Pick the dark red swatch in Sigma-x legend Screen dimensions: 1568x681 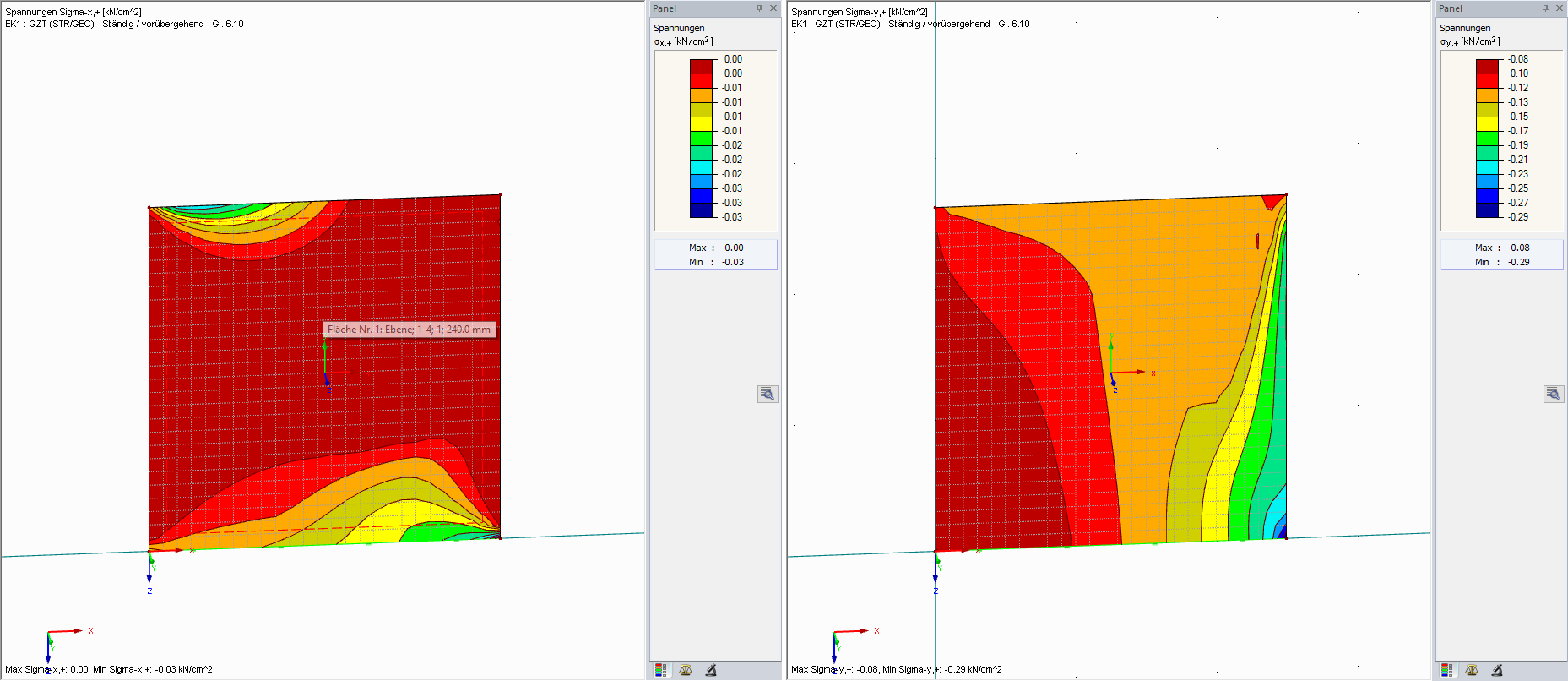click(701, 67)
